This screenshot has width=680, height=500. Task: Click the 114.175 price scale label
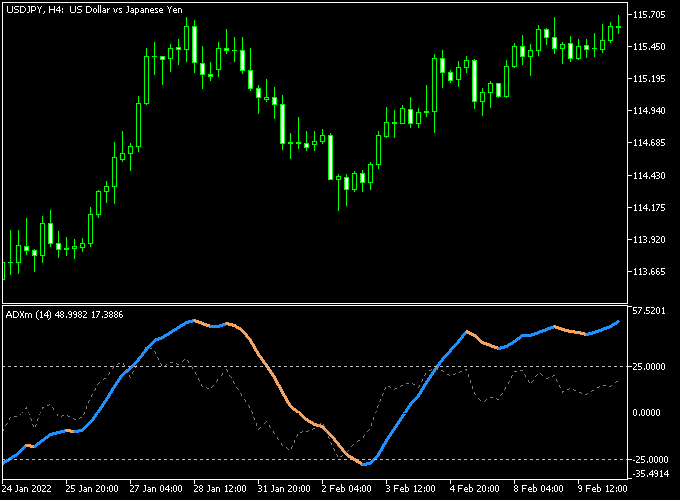point(649,207)
